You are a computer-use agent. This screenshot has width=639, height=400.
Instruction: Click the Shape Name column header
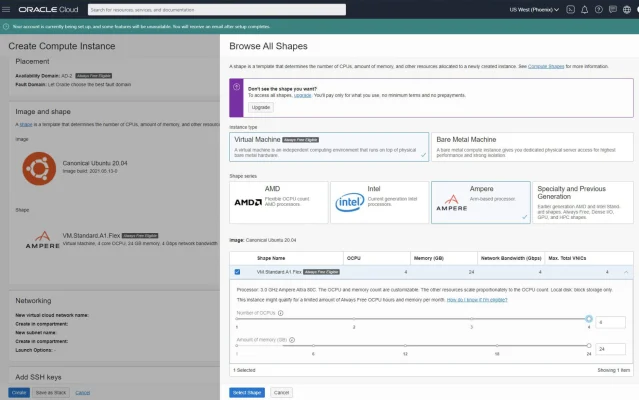pos(271,258)
